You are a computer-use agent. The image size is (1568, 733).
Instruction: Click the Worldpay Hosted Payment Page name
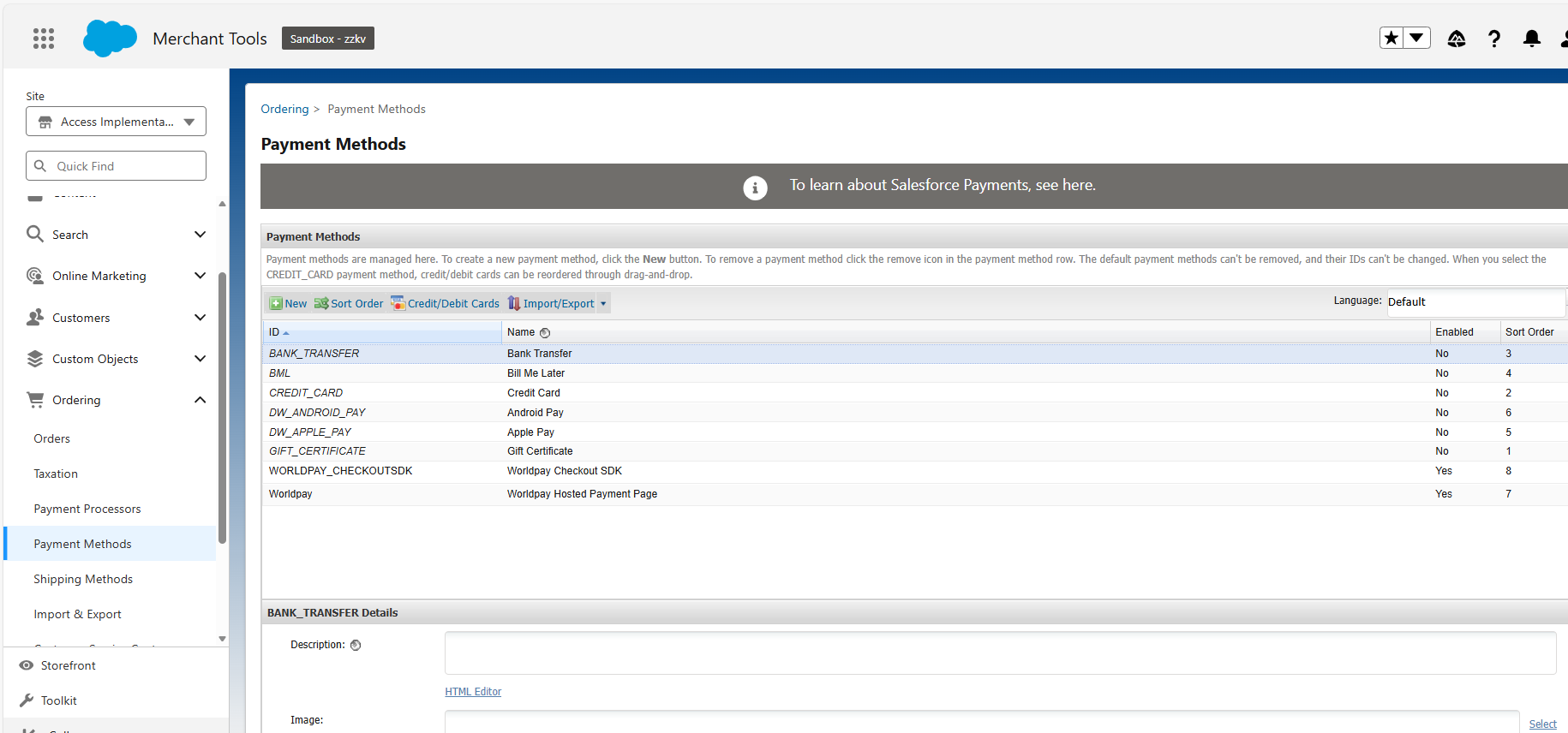click(582, 494)
